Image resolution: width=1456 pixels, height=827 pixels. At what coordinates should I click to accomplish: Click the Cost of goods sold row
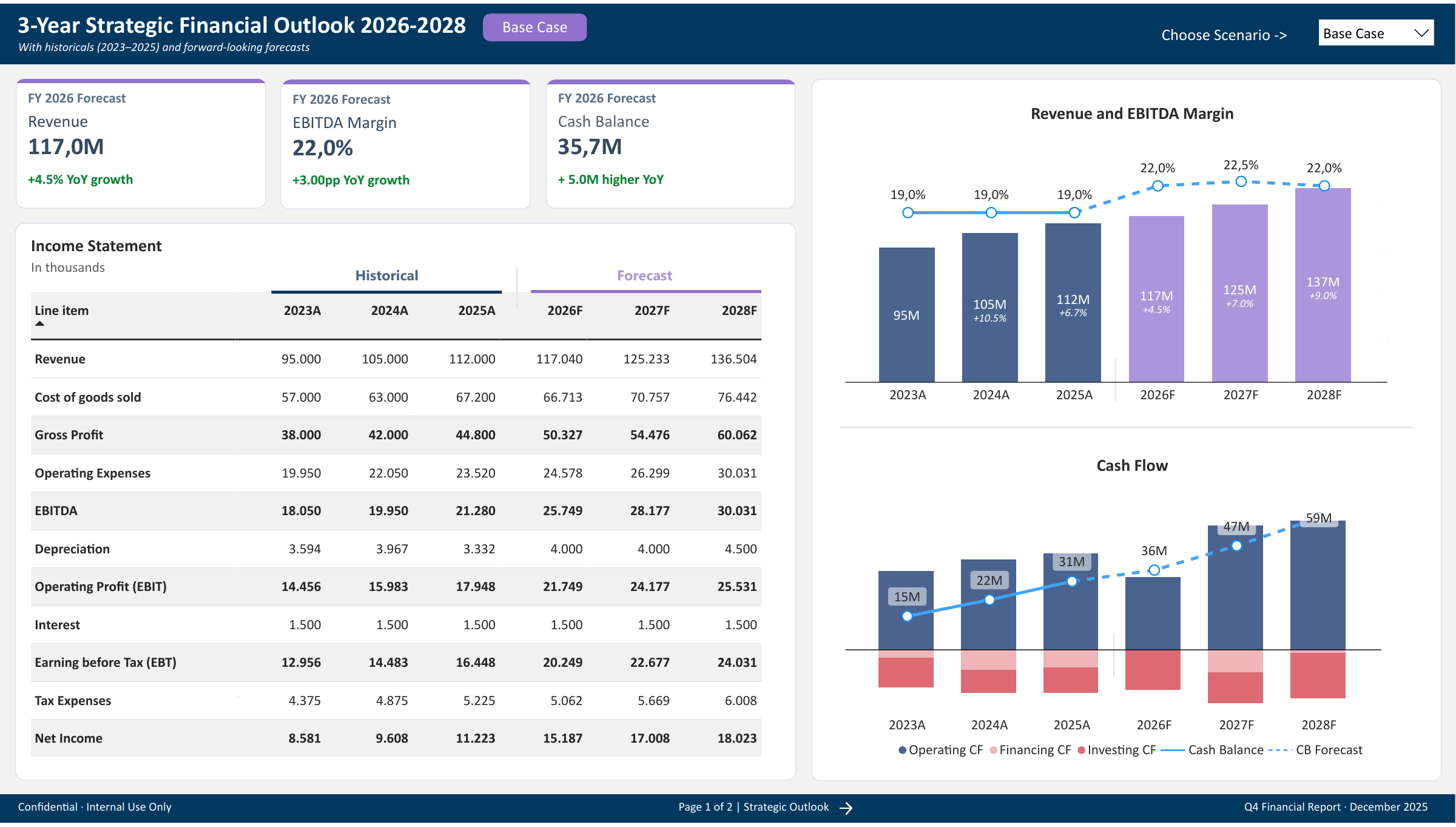click(x=396, y=397)
